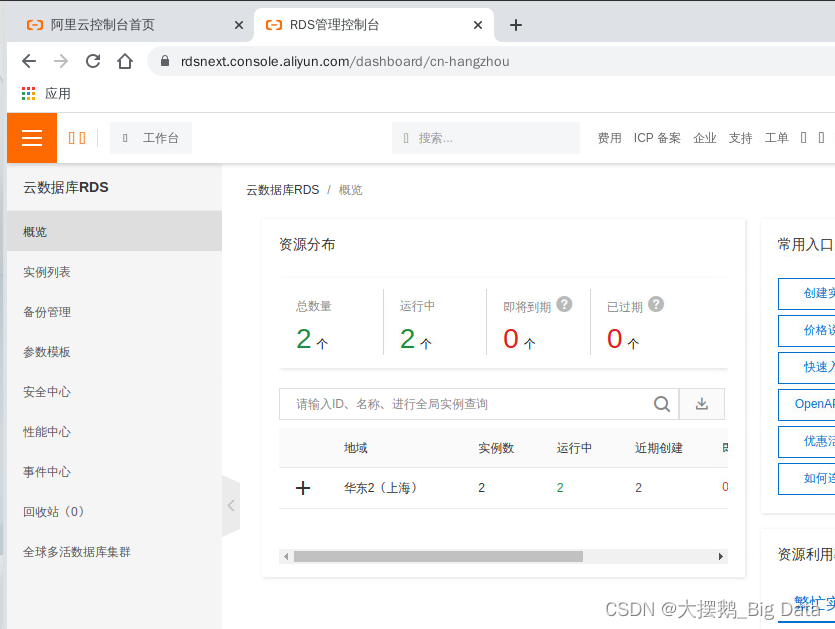Image resolution: width=835 pixels, height=629 pixels.
Task: Open a new browser tab with plus
Action: tap(515, 25)
